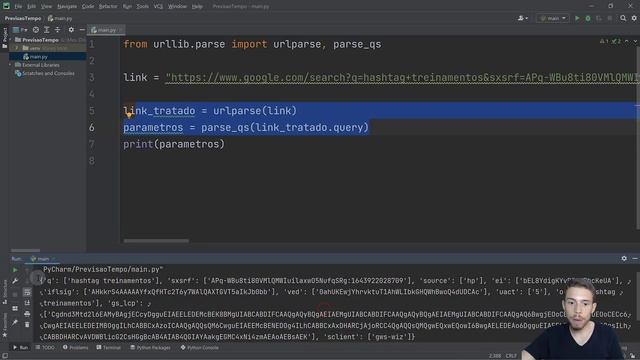Open the Code menu
The height and width of the screenshot is (360, 640).
tap(88, 7)
